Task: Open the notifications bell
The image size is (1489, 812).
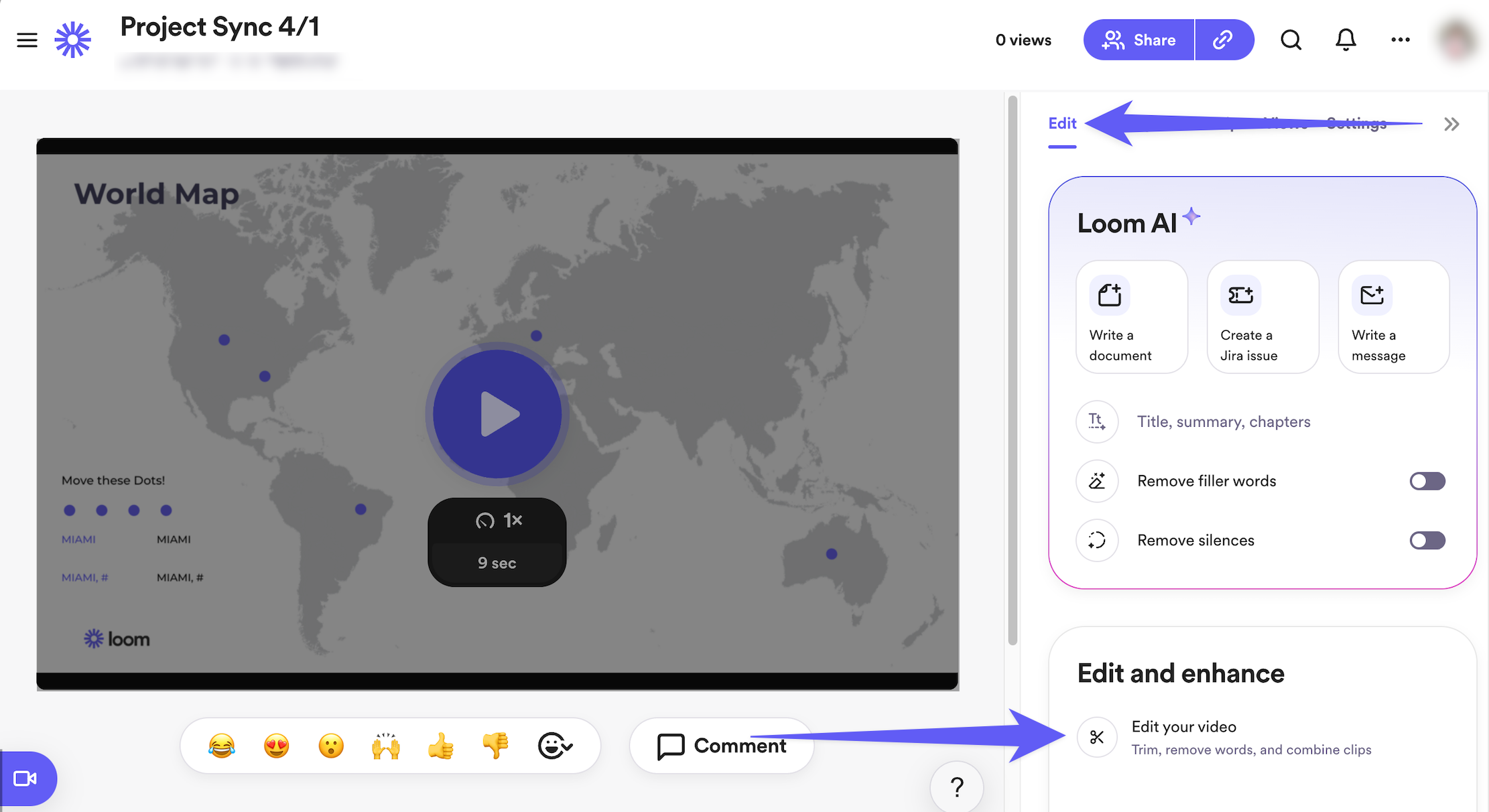Action: click(x=1346, y=40)
